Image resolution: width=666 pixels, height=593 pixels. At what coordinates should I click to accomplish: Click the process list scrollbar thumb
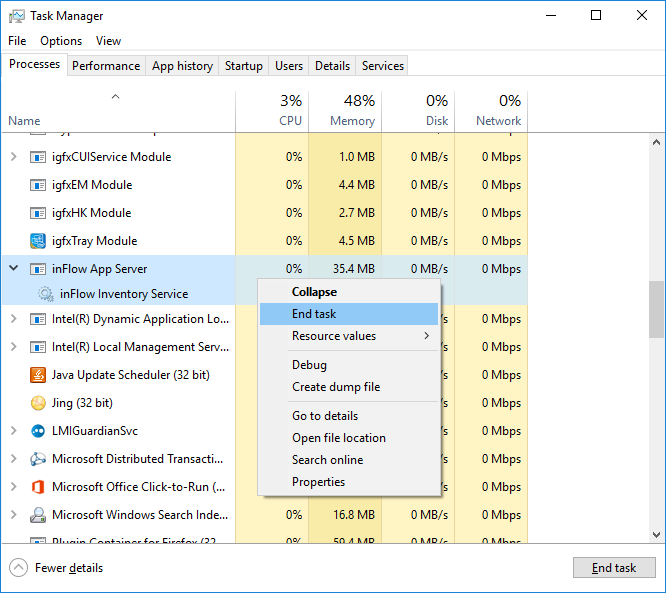click(656, 309)
